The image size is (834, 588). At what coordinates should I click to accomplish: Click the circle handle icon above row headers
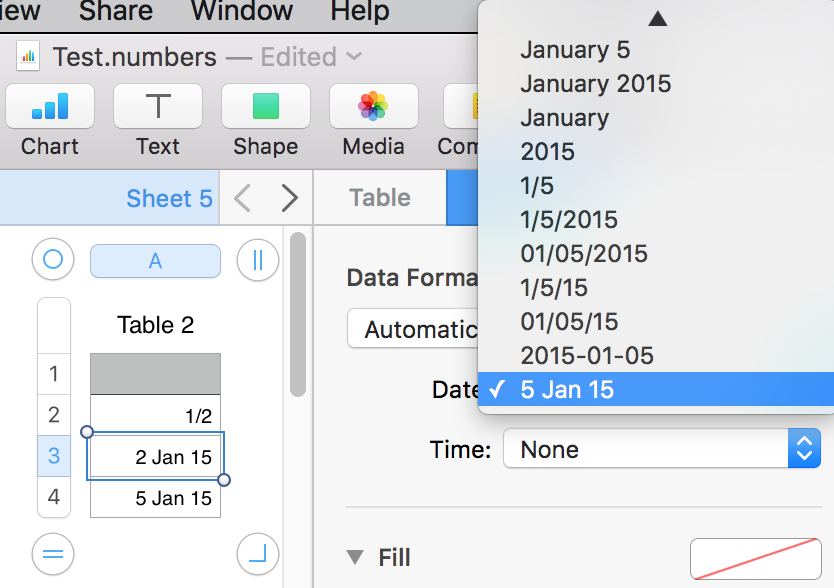pos(52,260)
